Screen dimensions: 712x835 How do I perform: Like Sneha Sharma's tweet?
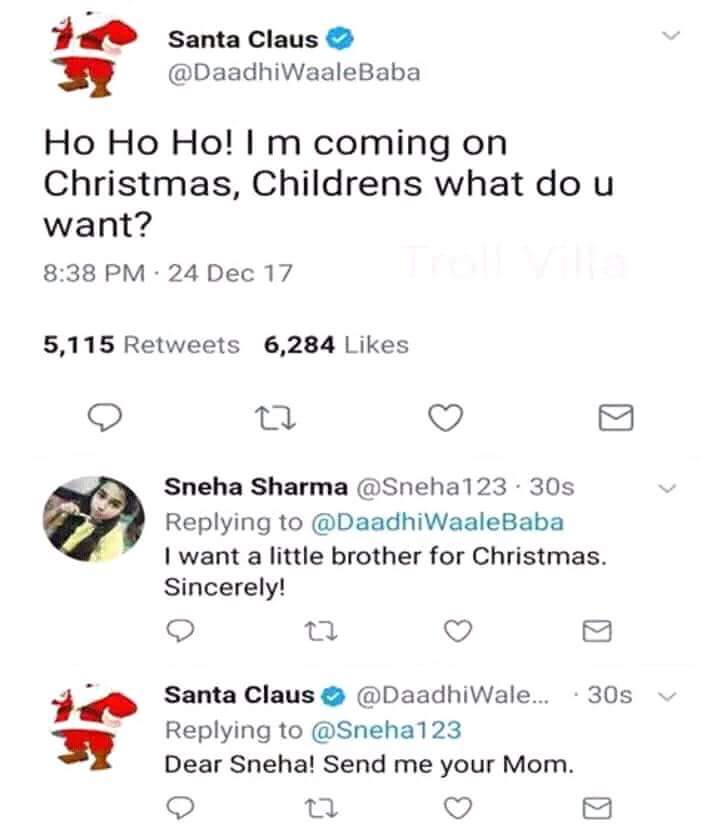point(457,631)
